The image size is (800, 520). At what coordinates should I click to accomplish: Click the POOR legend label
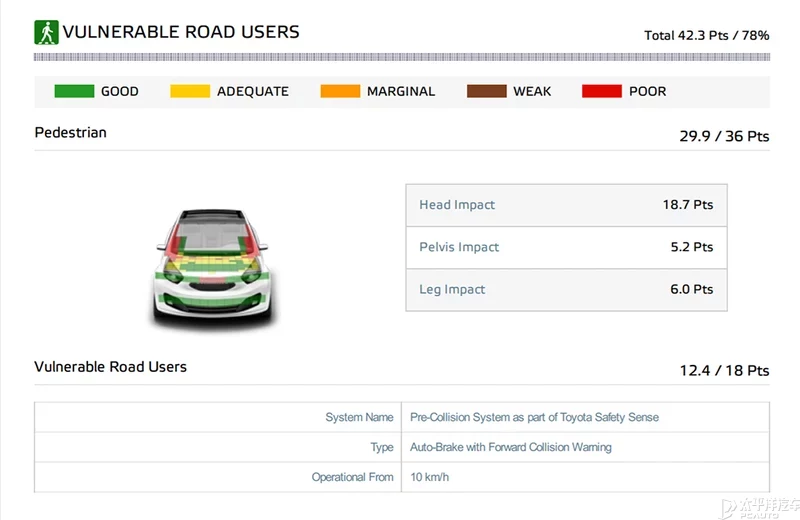[647, 91]
